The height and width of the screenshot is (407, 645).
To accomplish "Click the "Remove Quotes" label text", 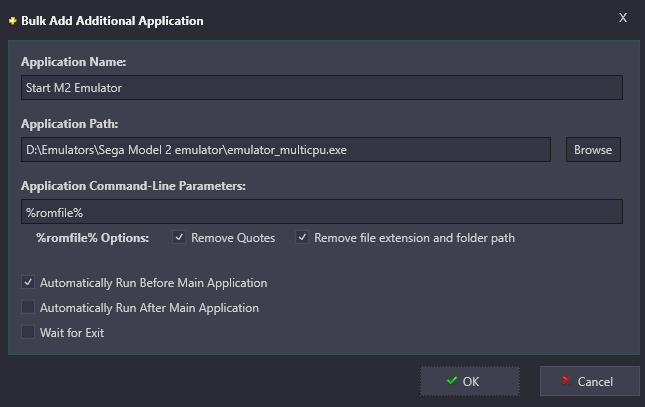I will coord(233,238).
